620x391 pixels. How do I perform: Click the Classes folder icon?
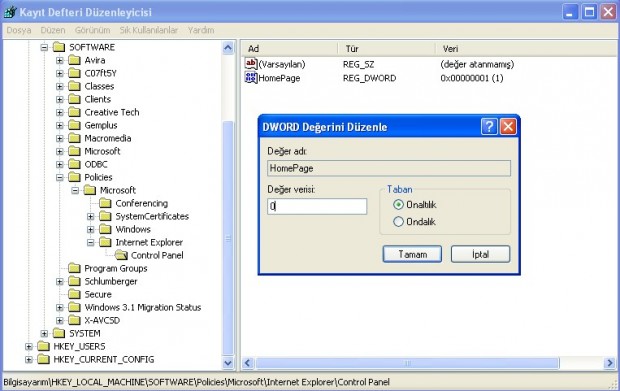(74, 86)
